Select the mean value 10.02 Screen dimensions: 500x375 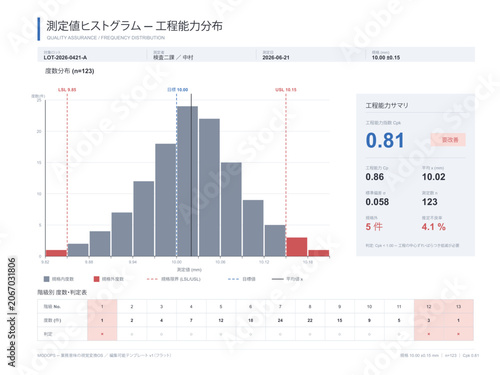coord(434,177)
